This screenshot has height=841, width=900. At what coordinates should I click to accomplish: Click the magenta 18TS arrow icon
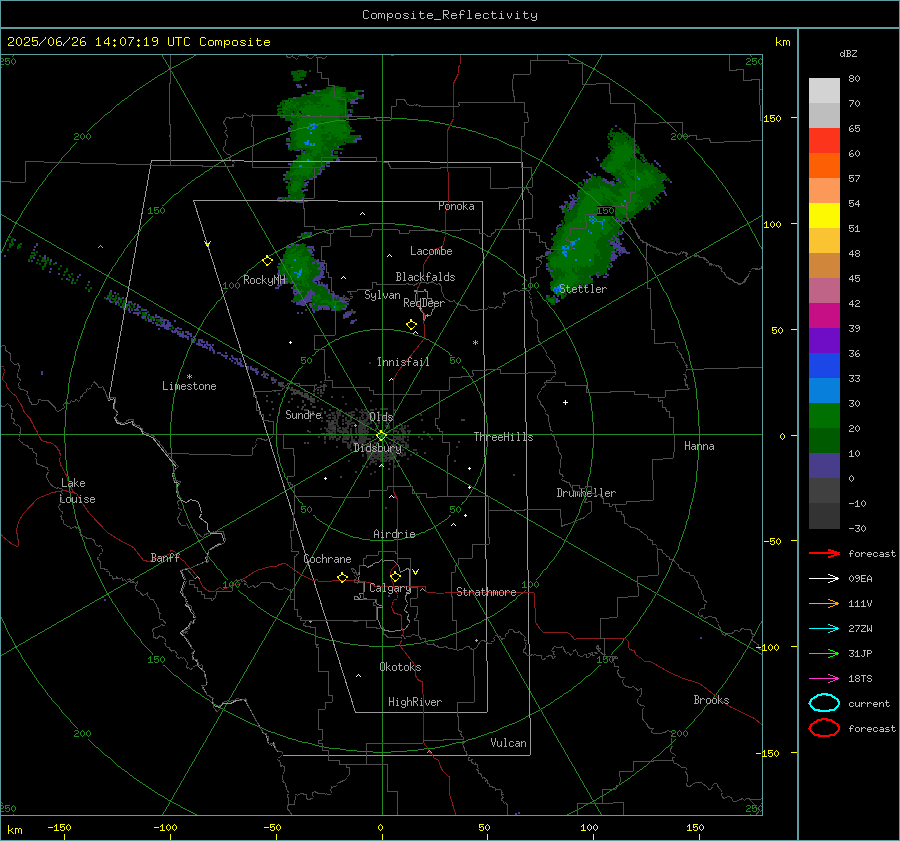(824, 679)
